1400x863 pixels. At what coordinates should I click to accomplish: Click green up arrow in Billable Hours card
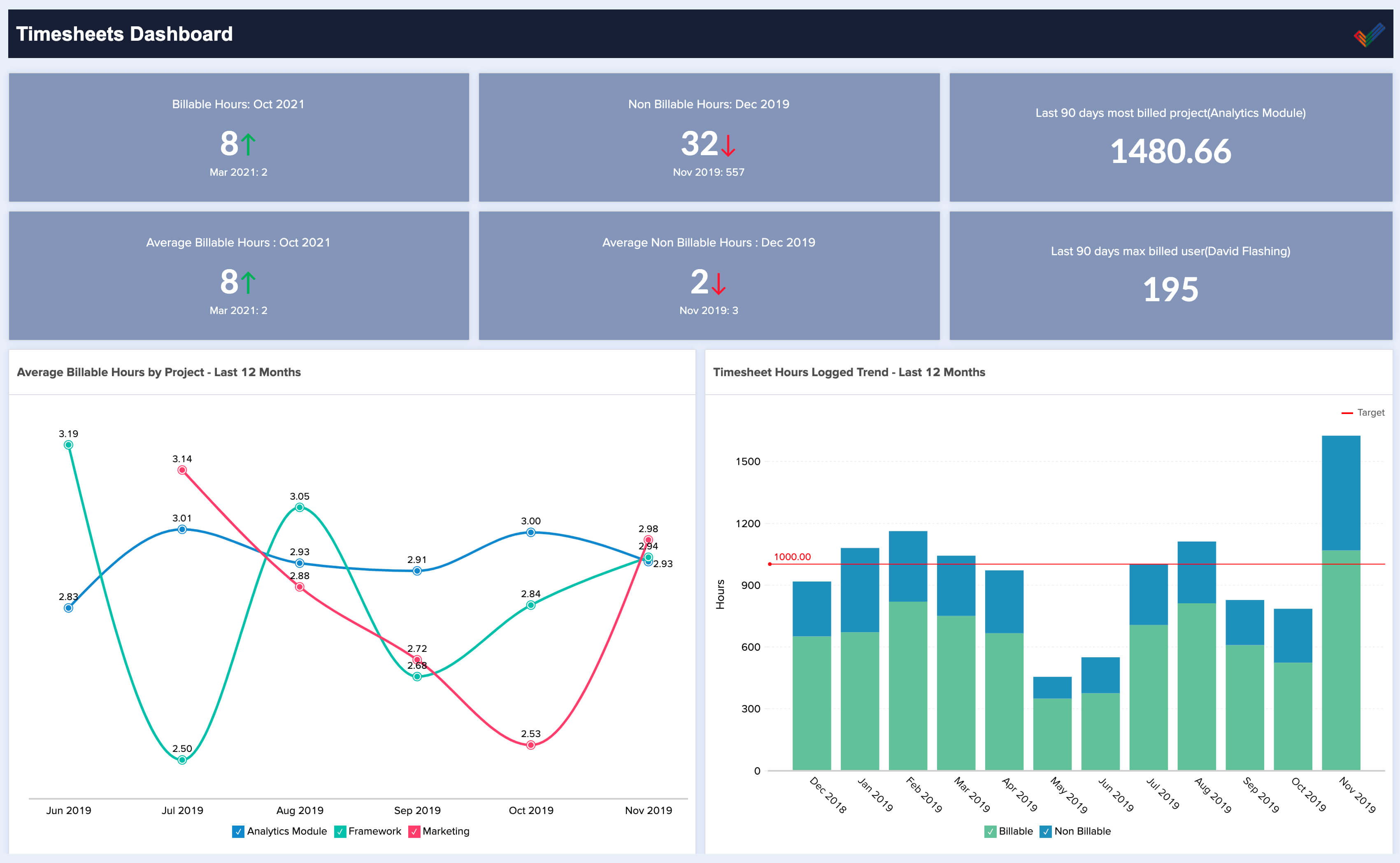[x=248, y=144]
